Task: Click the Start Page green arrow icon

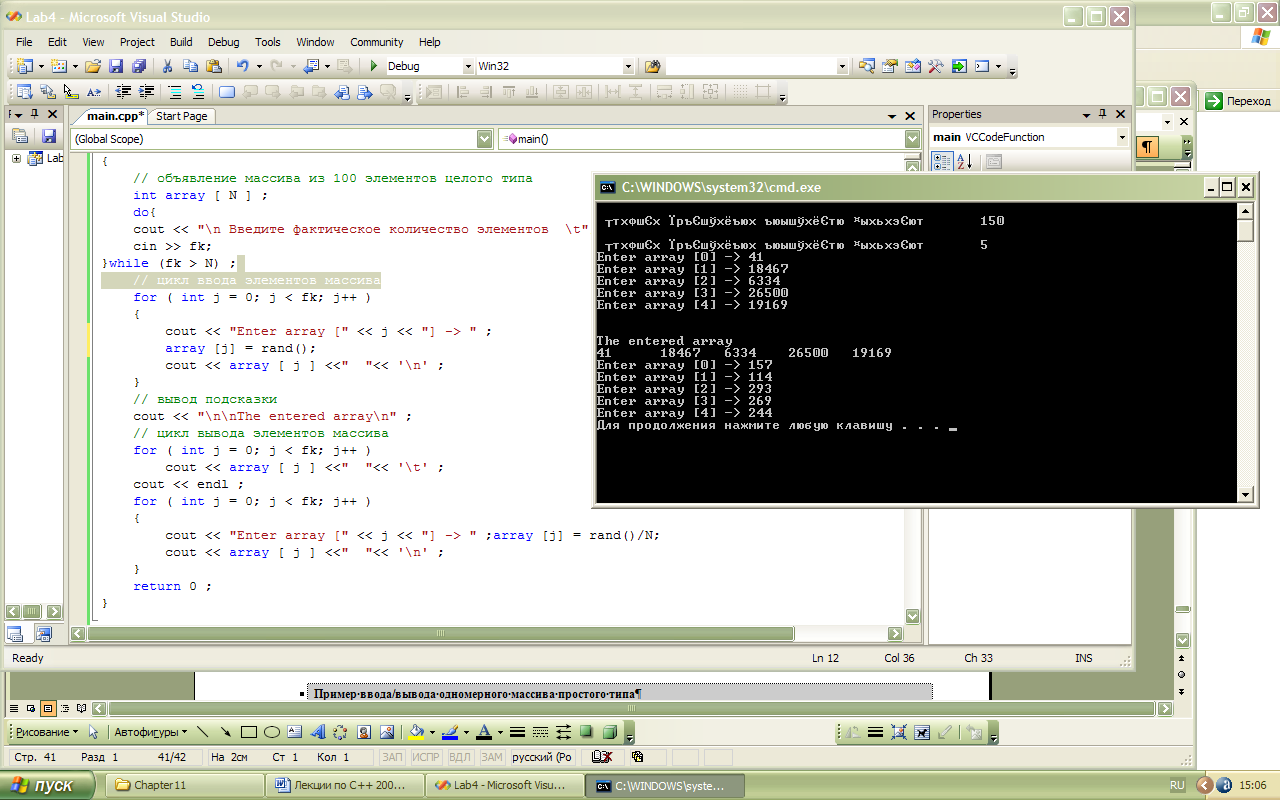Action: click(959, 66)
